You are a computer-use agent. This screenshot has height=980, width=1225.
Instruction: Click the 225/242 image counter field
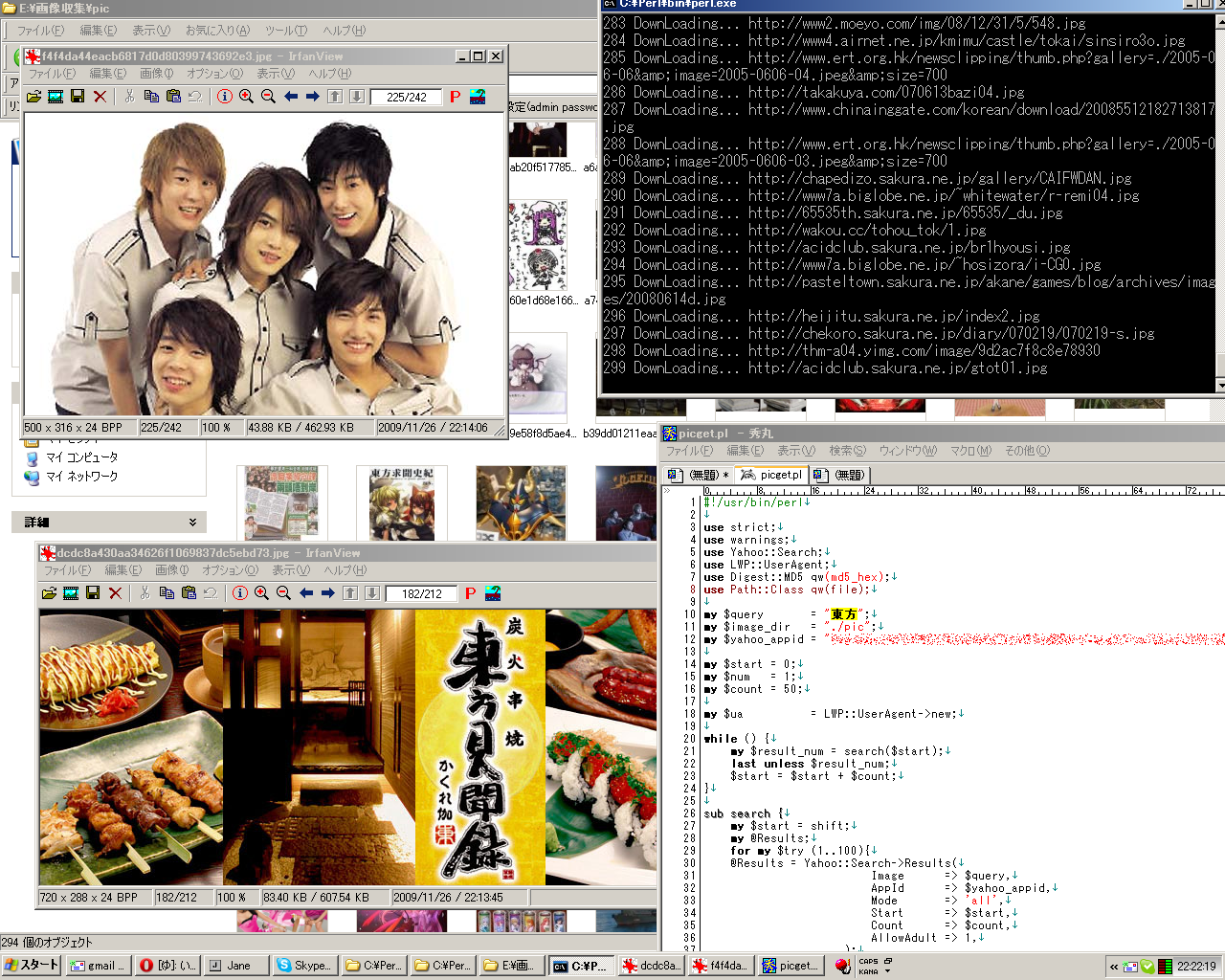point(407,97)
